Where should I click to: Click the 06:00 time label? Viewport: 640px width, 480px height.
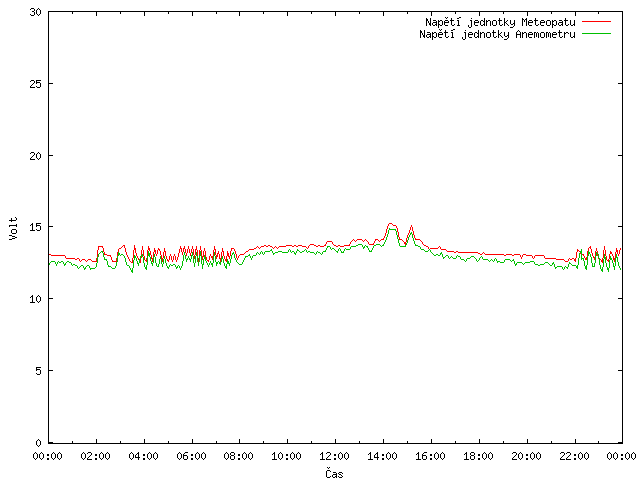point(191,456)
